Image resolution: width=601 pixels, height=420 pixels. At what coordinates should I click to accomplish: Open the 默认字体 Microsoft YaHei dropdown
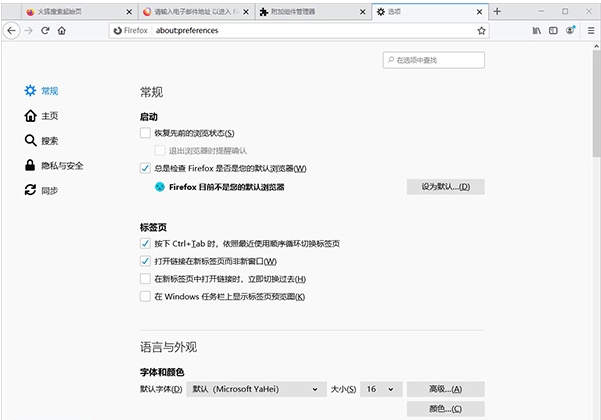click(256, 389)
